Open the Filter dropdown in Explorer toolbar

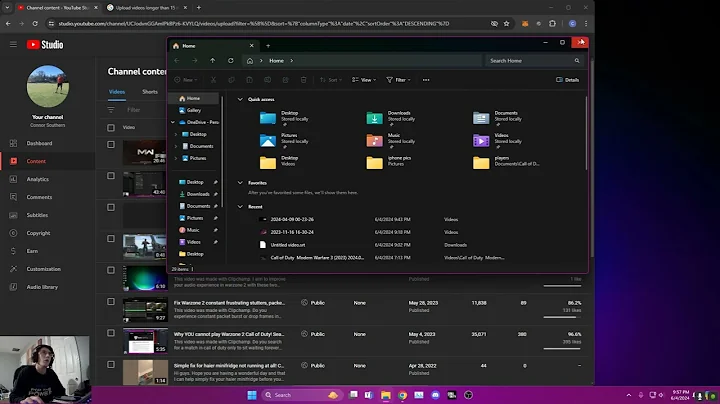tap(398, 80)
